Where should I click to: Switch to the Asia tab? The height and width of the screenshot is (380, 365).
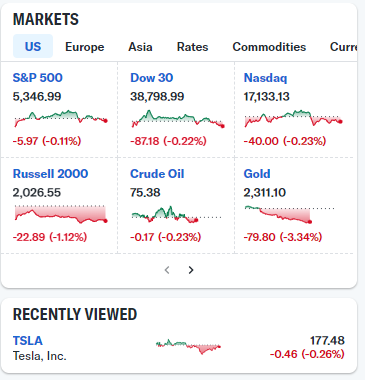[140, 47]
